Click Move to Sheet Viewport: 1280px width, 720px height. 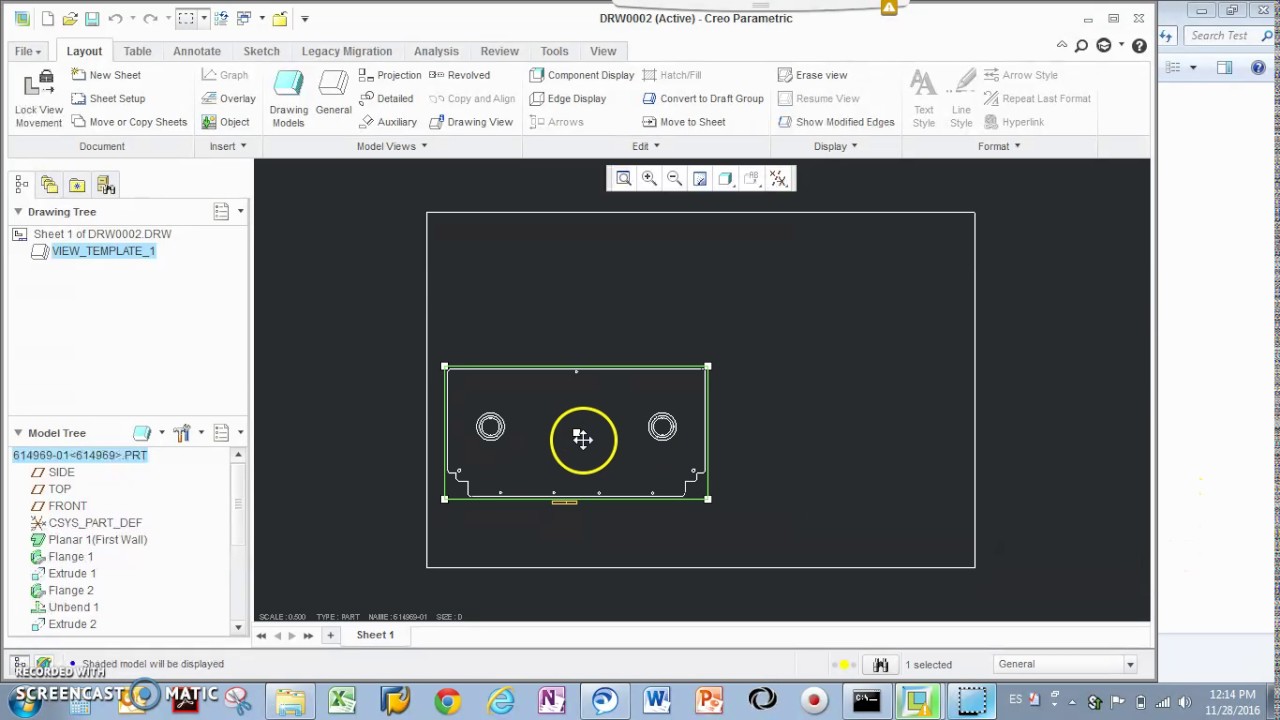[x=683, y=122]
